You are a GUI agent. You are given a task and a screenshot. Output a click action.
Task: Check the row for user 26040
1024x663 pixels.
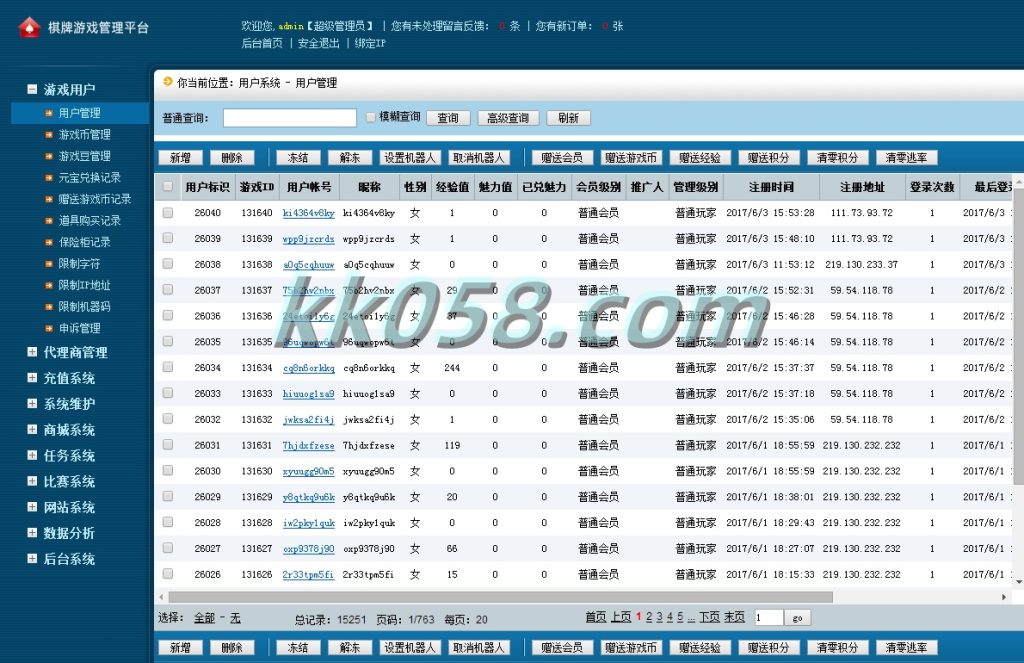pyautogui.click(x=168, y=212)
